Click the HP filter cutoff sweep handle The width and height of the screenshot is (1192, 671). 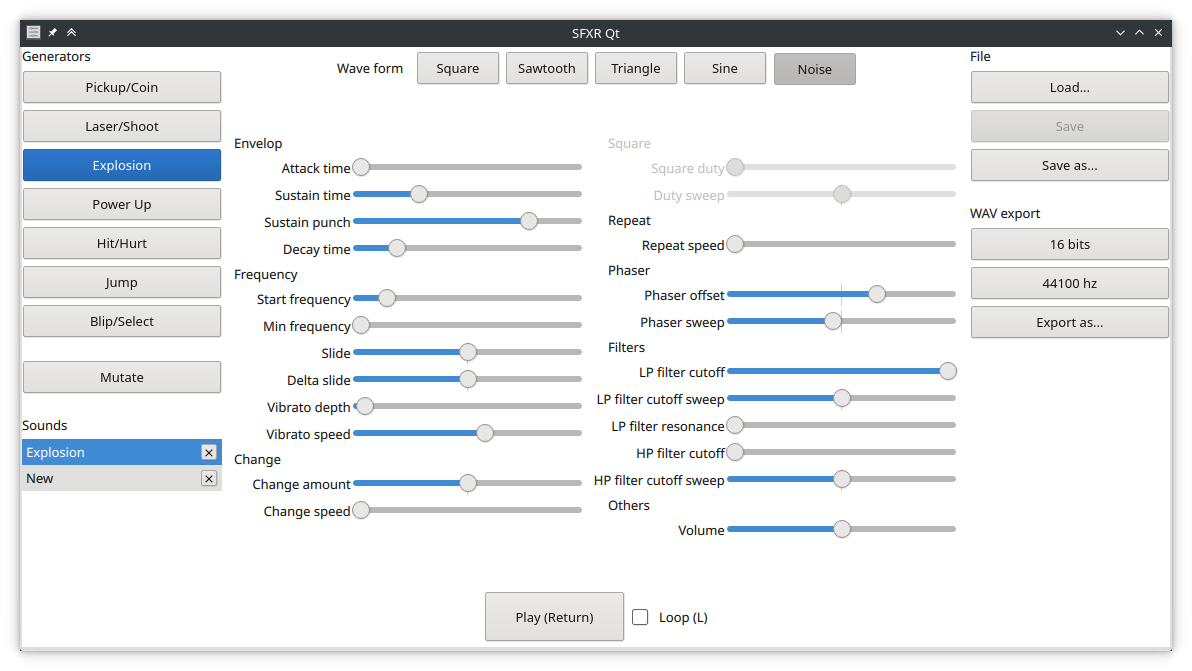point(842,479)
